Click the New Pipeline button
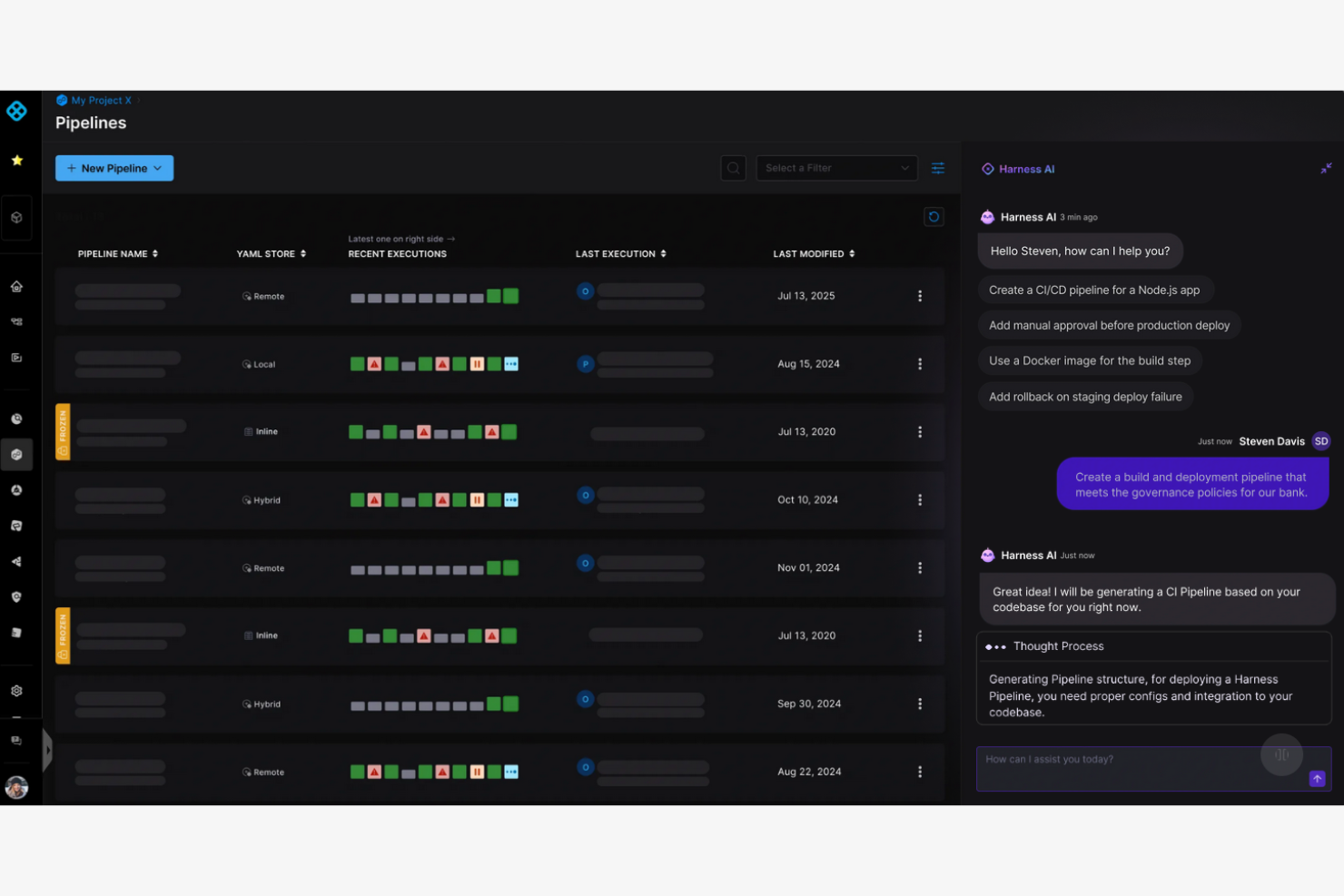Image resolution: width=1344 pixels, height=896 pixels. (x=114, y=168)
